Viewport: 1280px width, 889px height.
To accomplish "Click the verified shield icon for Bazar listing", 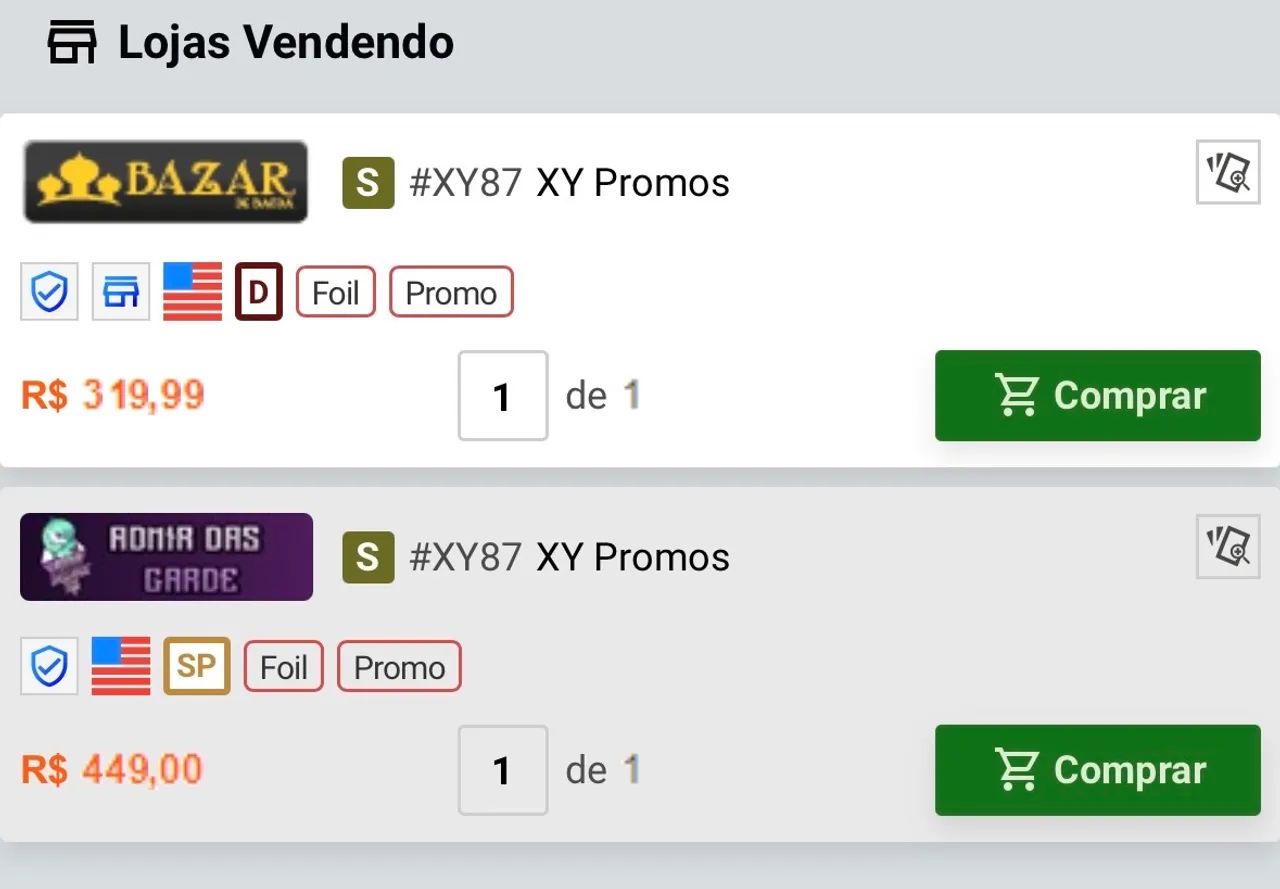I will pyautogui.click(x=50, y=292).
